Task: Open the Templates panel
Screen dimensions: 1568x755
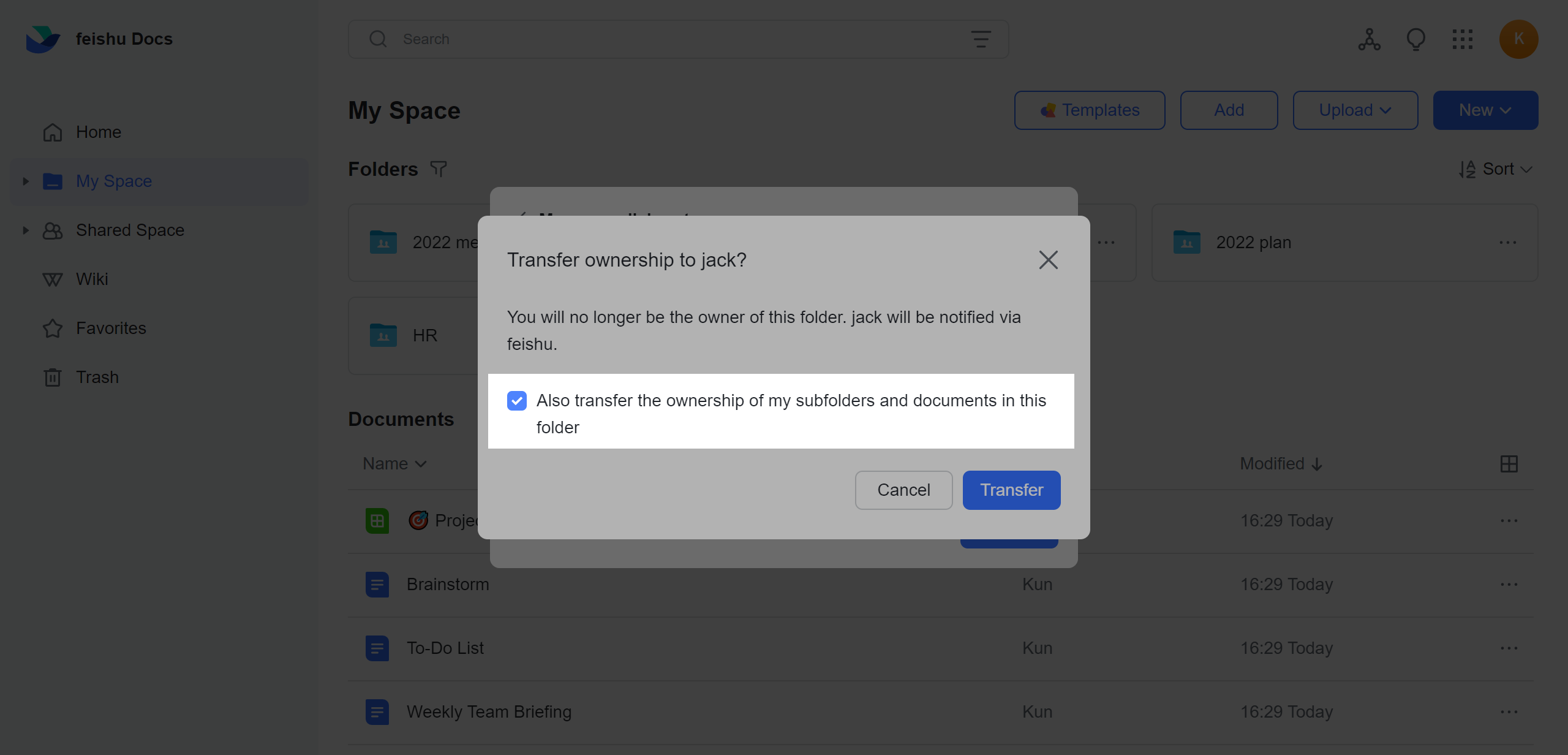Action: coord(1089,110)
